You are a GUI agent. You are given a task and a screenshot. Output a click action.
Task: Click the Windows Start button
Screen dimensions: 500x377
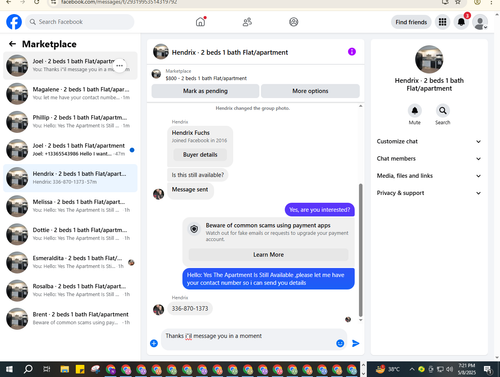click(9, 369)
